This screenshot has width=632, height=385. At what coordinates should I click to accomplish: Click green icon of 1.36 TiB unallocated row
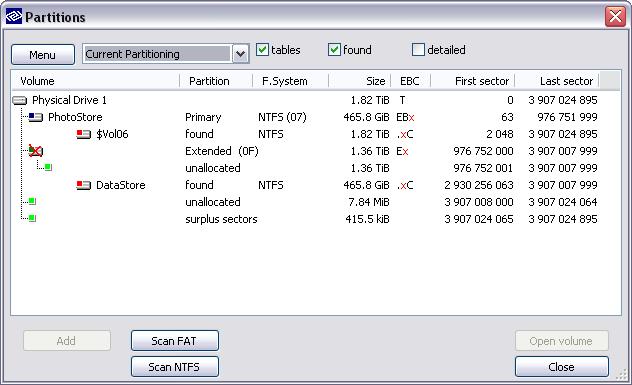[48, 167]
